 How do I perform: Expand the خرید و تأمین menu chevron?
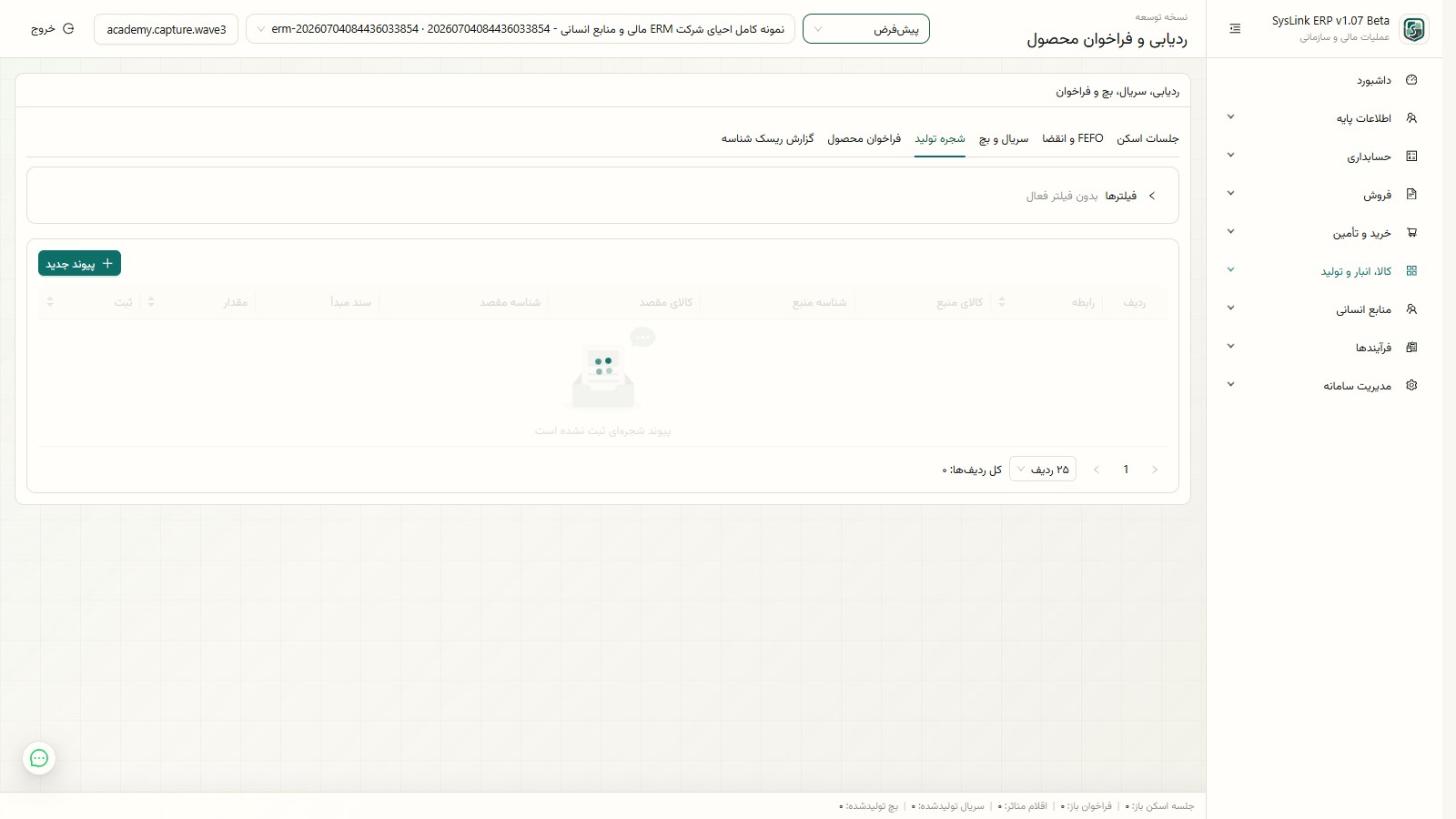pyautogui.click(x=1231, y=232)
